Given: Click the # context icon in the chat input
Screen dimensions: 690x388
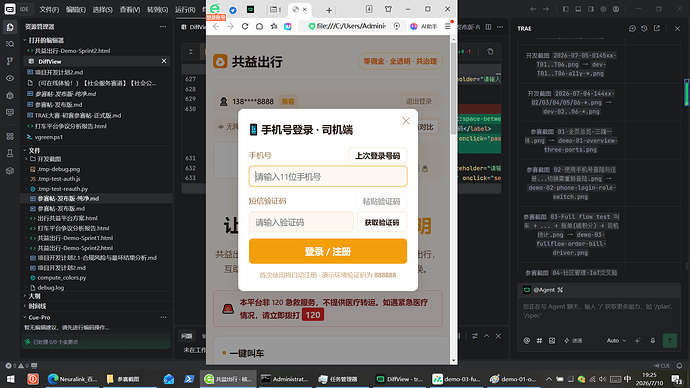Looking at the screenshot, I should pyautogui.click(x=539, y=340).
